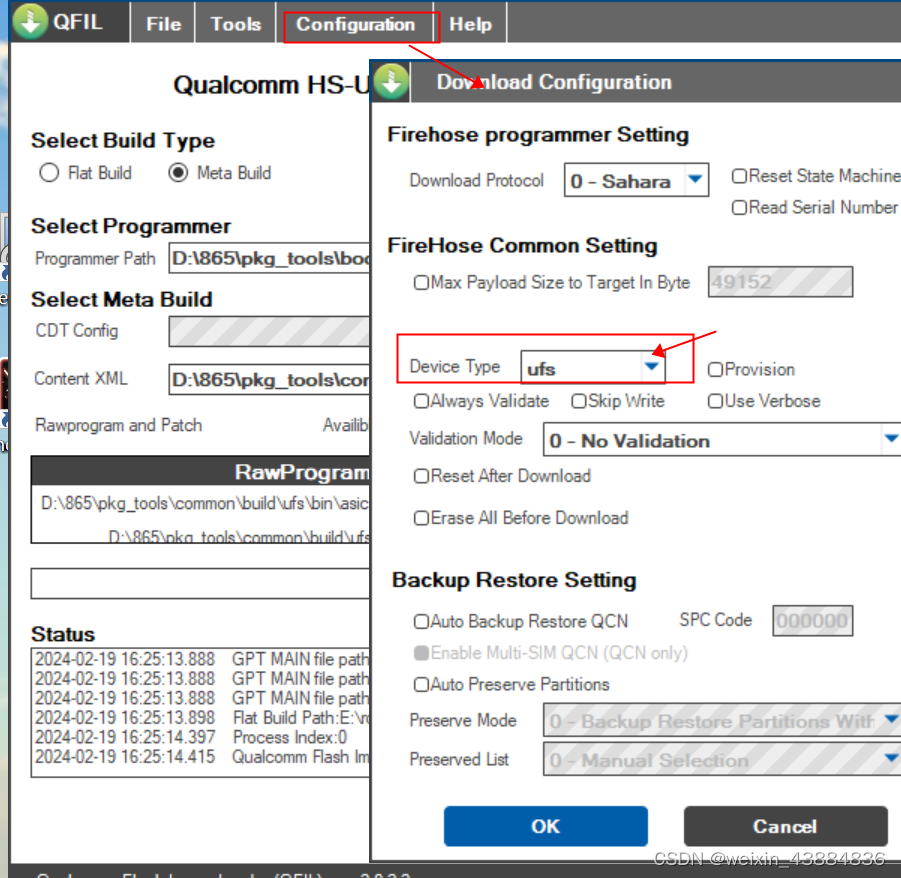Click the OK button

coord(545,826)
